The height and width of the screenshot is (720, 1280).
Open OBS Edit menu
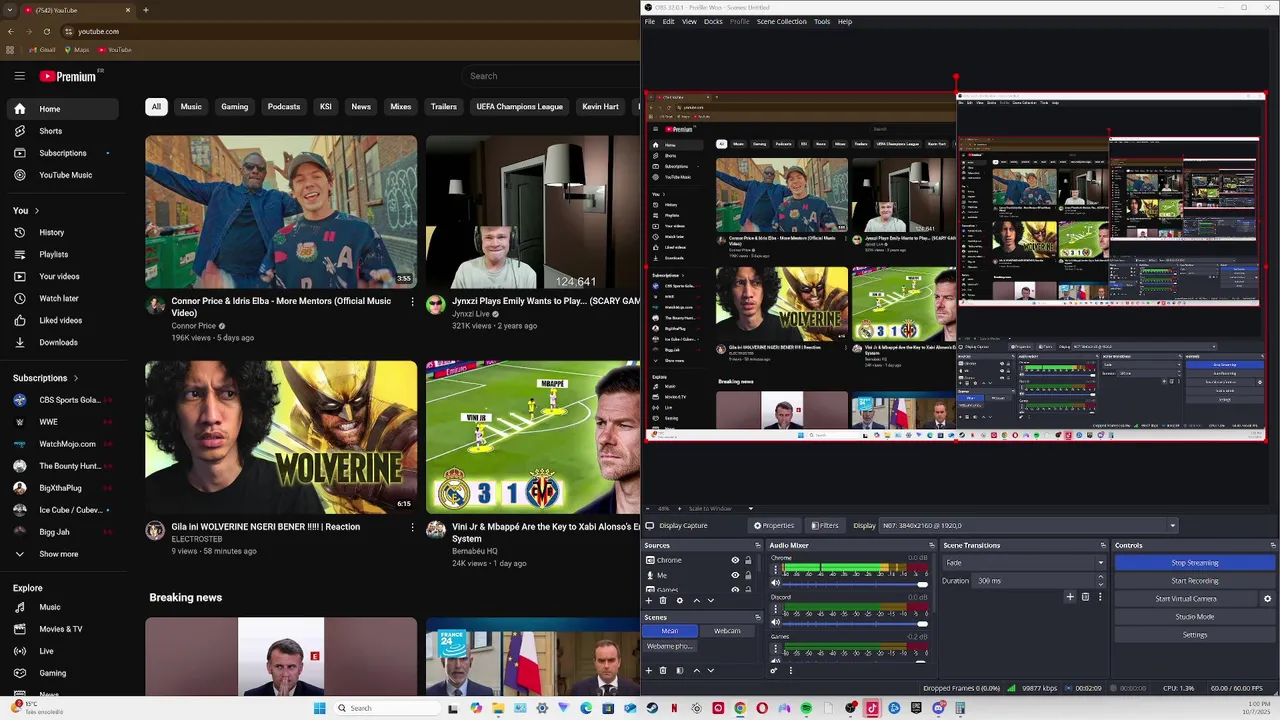point(668,21)
